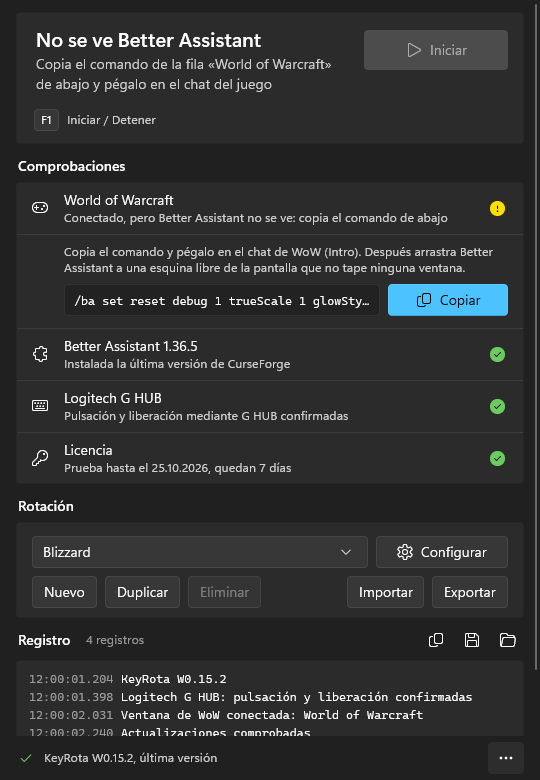Click the green check in the status bar
The width and height of the screenshot is (540, 780).
(26, 758)
